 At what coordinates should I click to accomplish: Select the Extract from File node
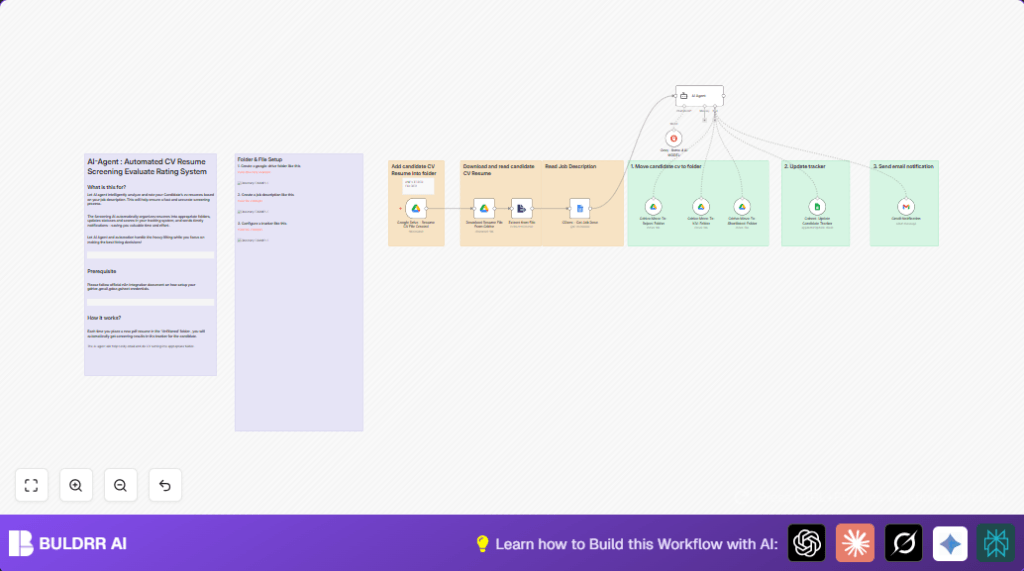click(x=521, y=208)
